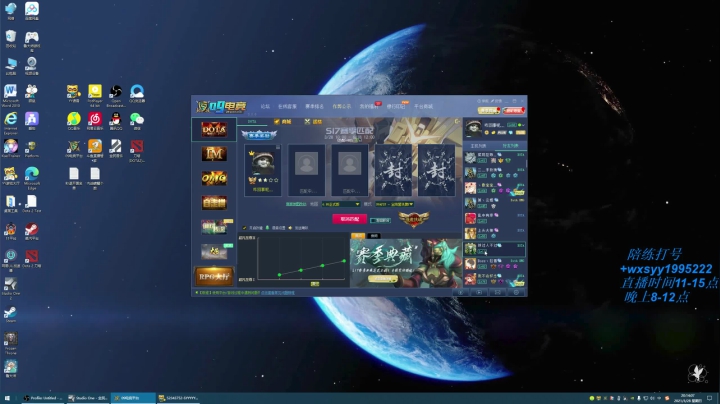The height and width of the screenshot is (404, 720).
Task: Click the first sealed 封 player slot
Action: (x=393, y=170)
